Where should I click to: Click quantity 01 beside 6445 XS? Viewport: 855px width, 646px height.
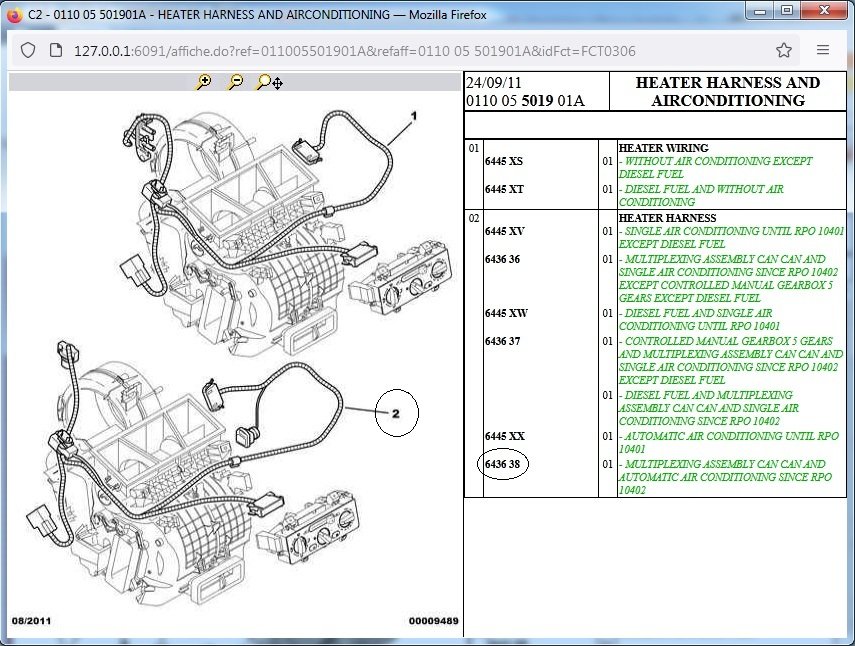pyautogui.click(x=607, y=161)
